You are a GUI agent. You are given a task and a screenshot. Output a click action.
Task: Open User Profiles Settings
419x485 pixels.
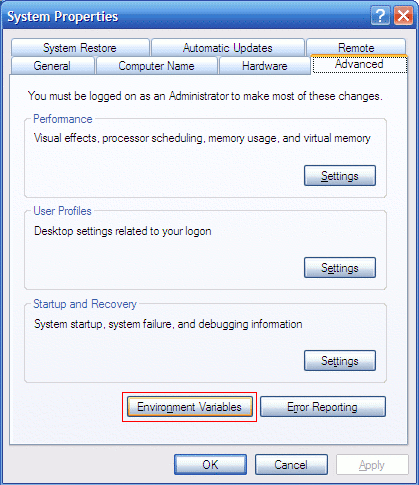coord(340,268)
